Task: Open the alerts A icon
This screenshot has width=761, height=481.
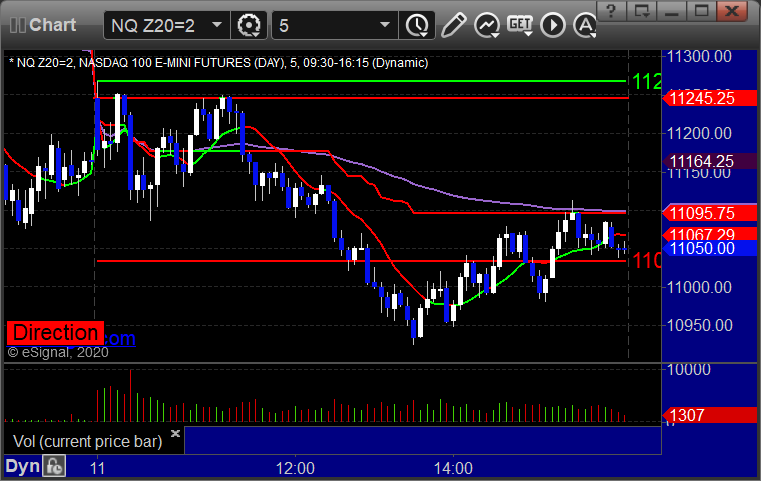Action: click(585, 25)
